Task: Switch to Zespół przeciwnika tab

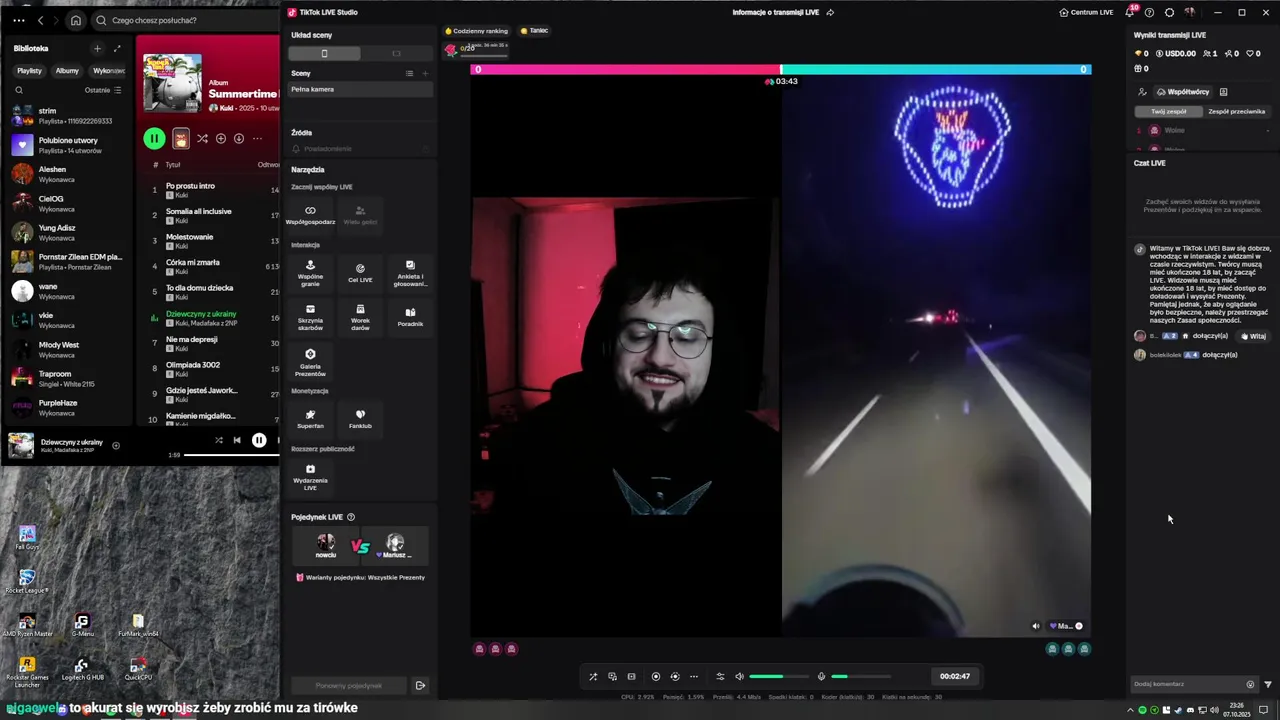Action: (1237, 111)
